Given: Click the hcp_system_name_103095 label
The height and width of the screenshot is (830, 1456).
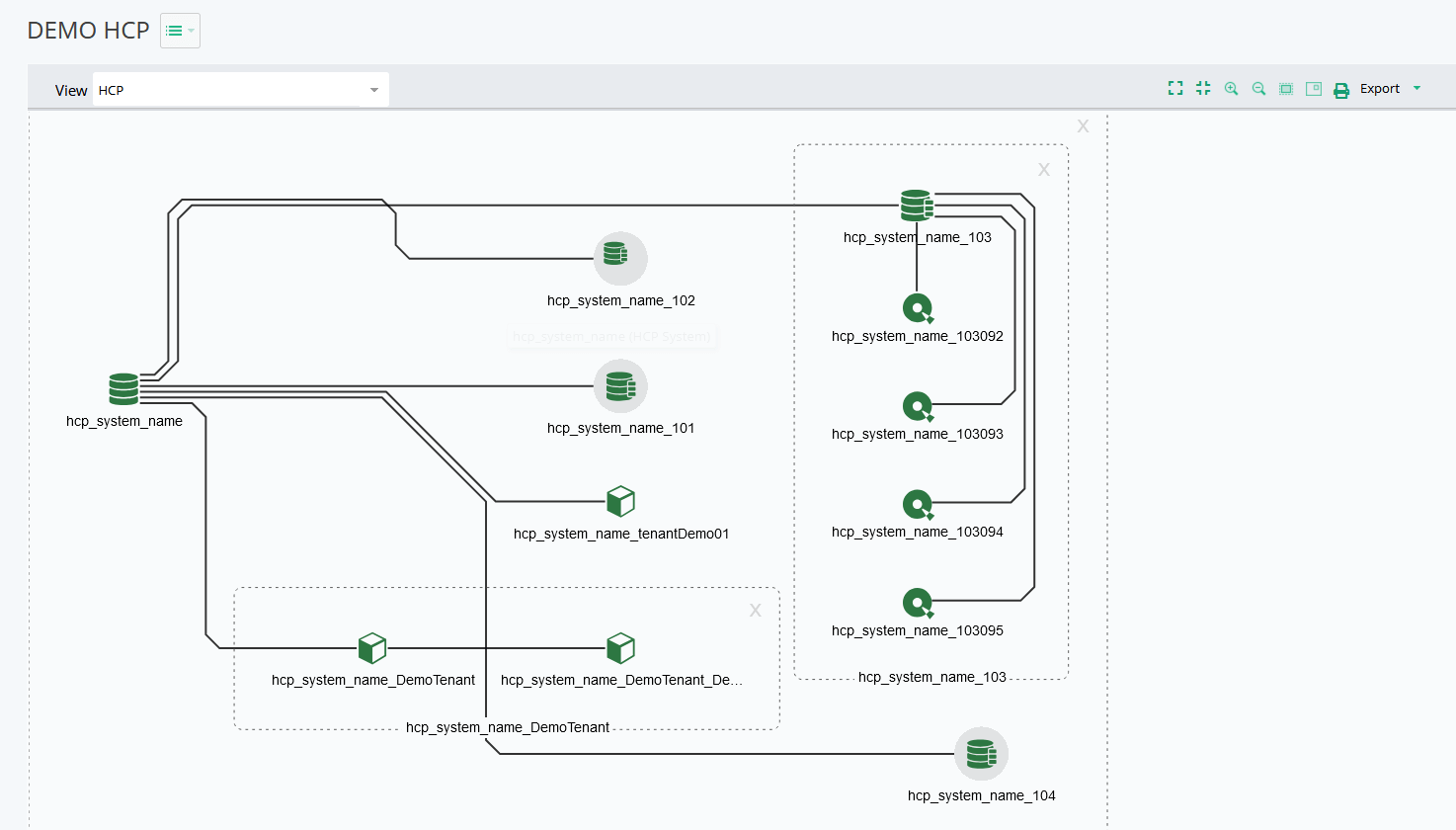Looking at the screenshot, I should pyautogui.click(x=918, y=630).
